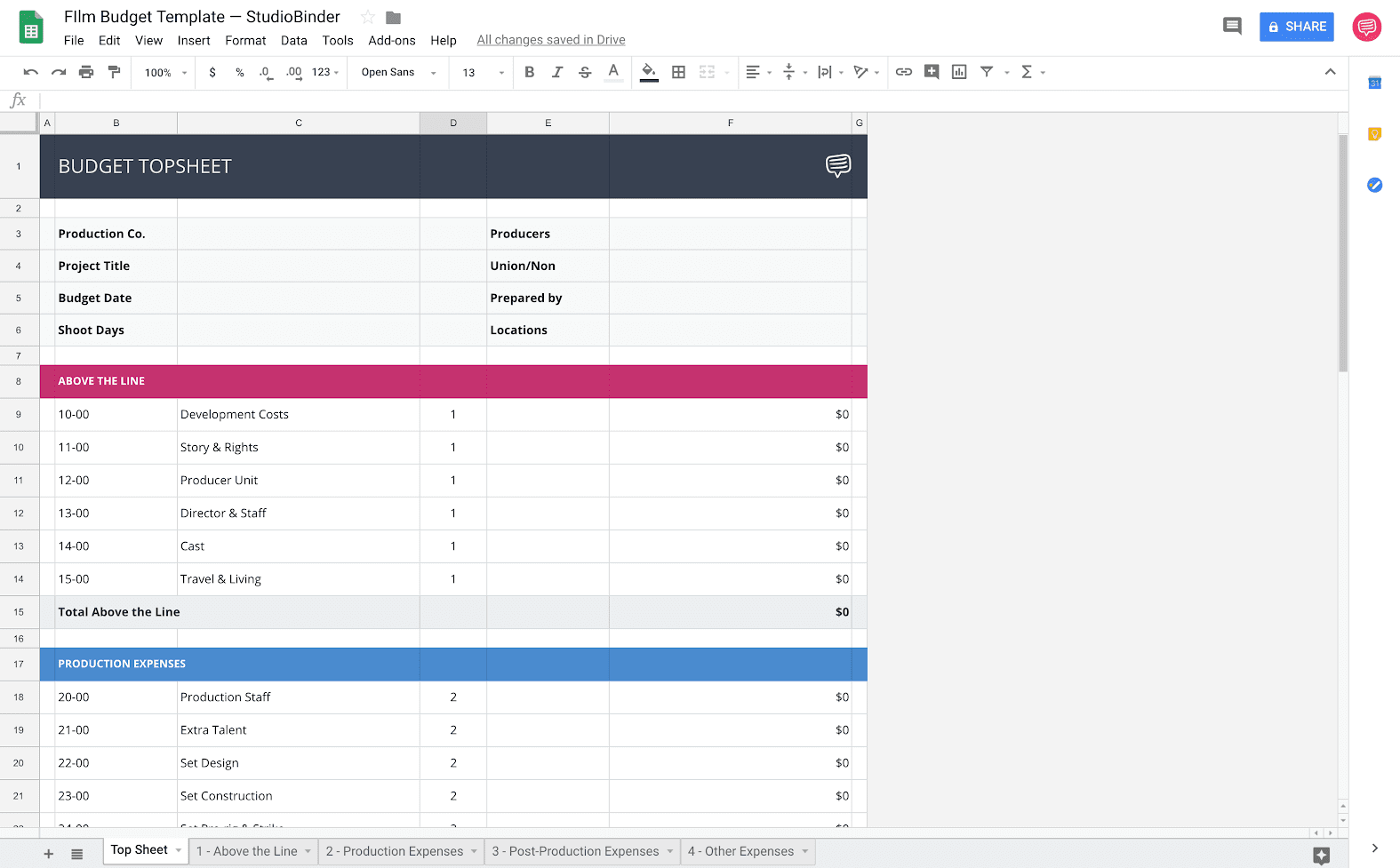
Task: Toggle italic formatting
Action: (x=557, y=72)
